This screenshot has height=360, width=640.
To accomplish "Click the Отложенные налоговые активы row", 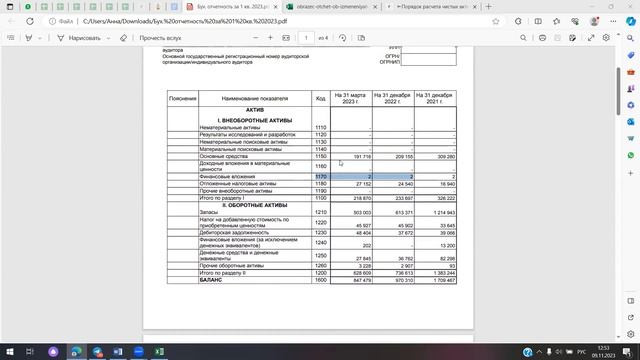I will 311,184.
